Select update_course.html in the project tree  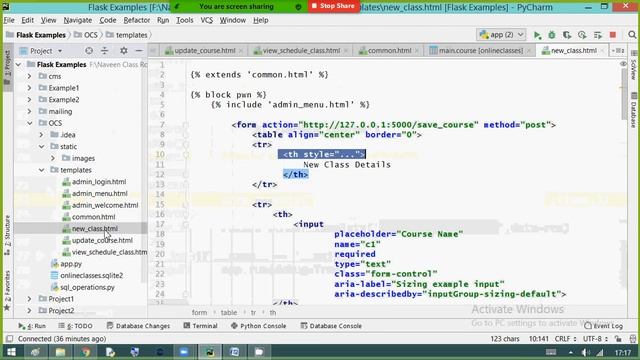click(102, 240)
